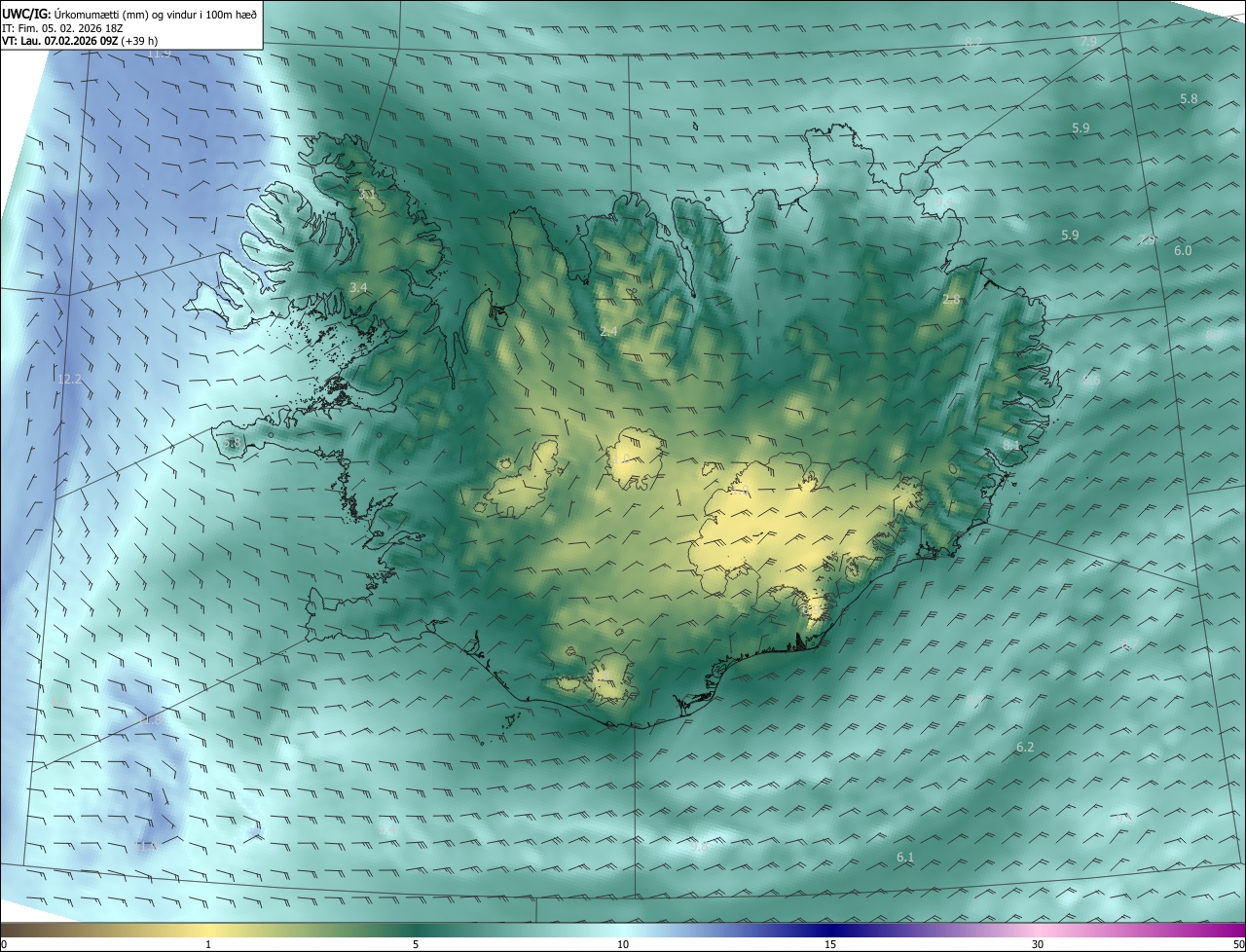Pick the dark navy color at scale mark 15
This screenshot has height=952, width=1246.
[x=830, y=929]
